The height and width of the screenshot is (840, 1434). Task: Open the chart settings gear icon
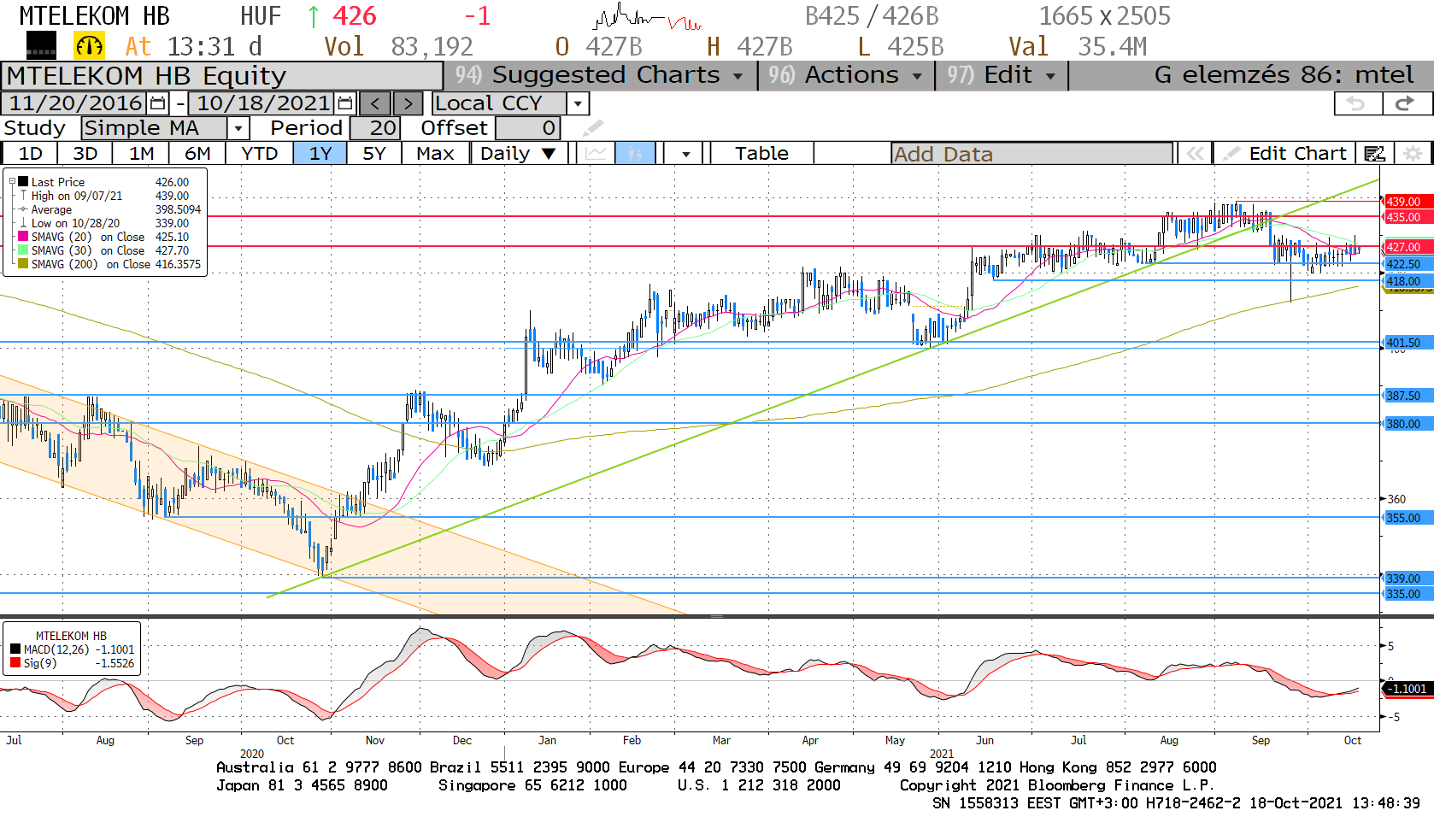coord(1413,154)
